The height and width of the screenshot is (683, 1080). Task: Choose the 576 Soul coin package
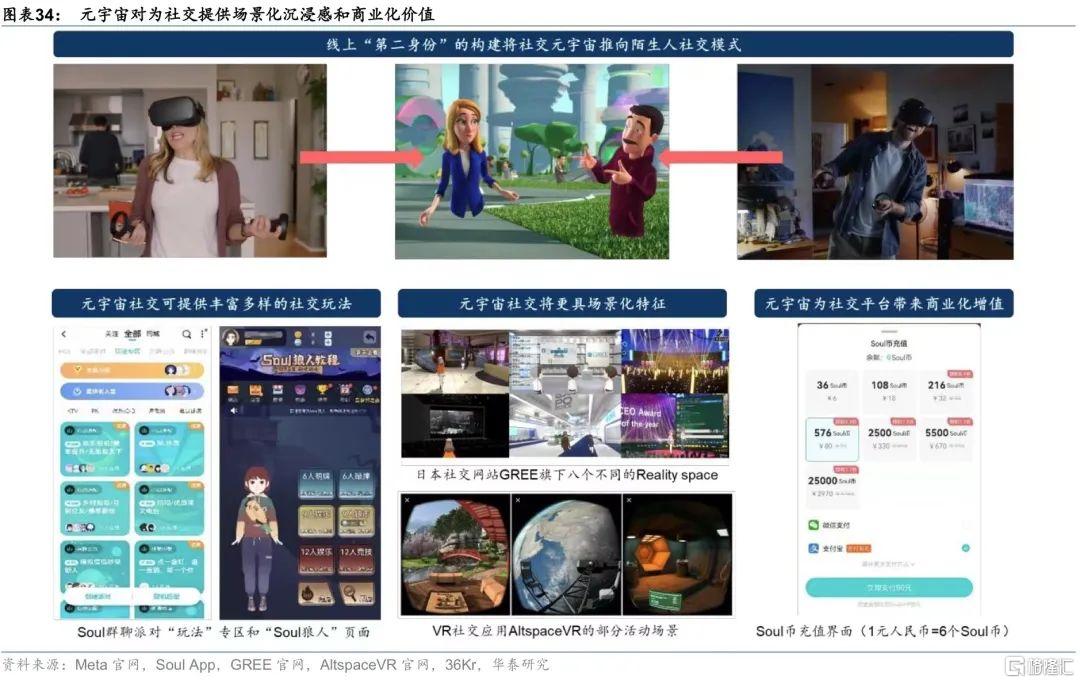pos(831,440)
